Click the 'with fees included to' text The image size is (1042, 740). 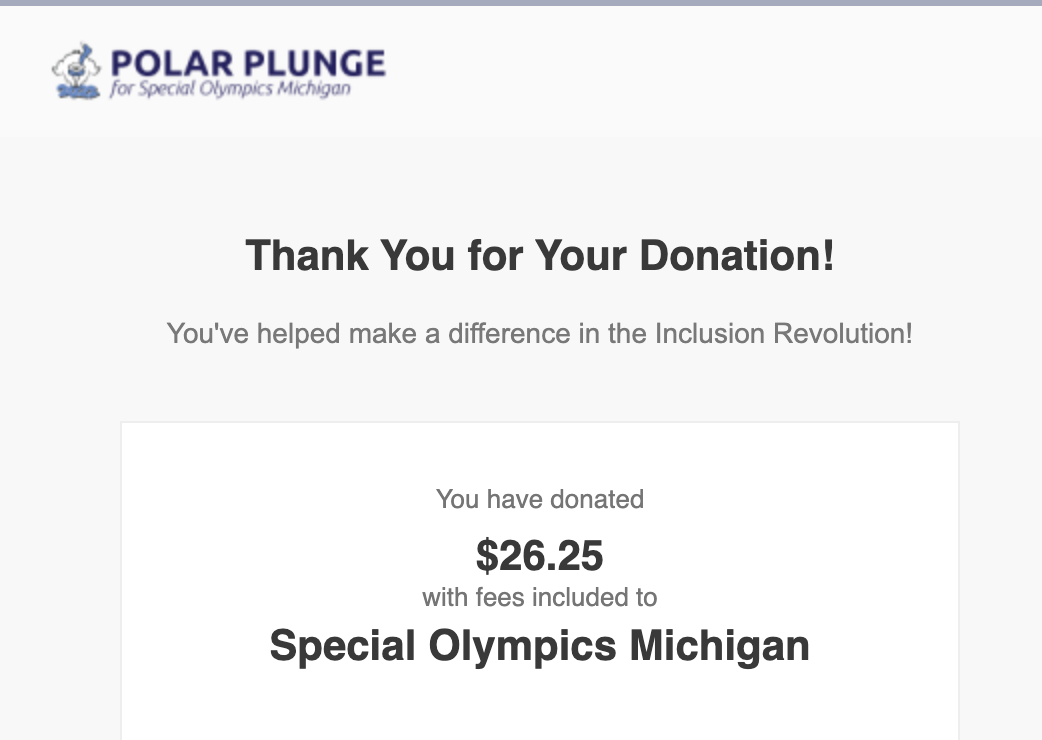pyautogui.click(x=539, y=598)
